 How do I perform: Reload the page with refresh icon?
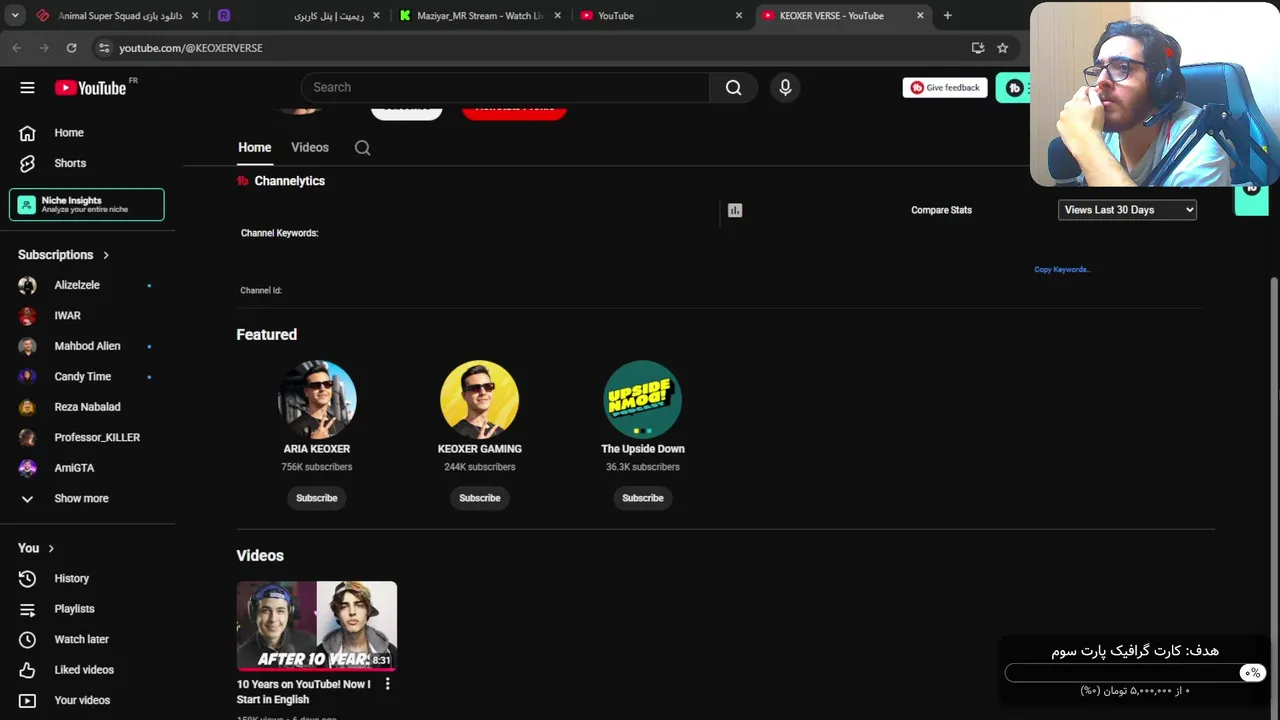[71, 48]
